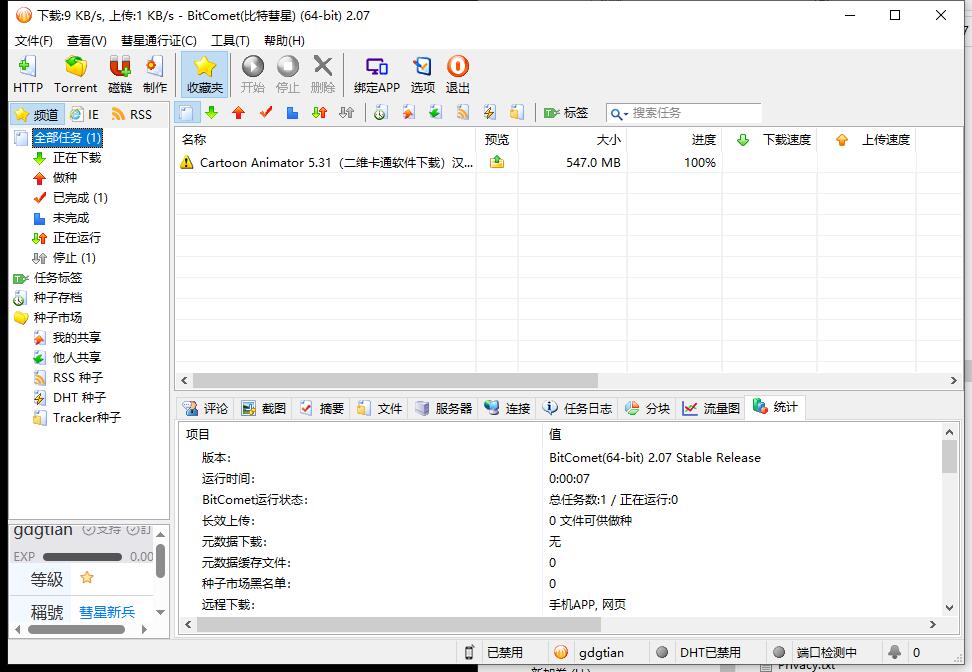Click the torrent archive filter icon
This screenshot has height=672, width=972.
pyautogui.click(x=381, y=113)
